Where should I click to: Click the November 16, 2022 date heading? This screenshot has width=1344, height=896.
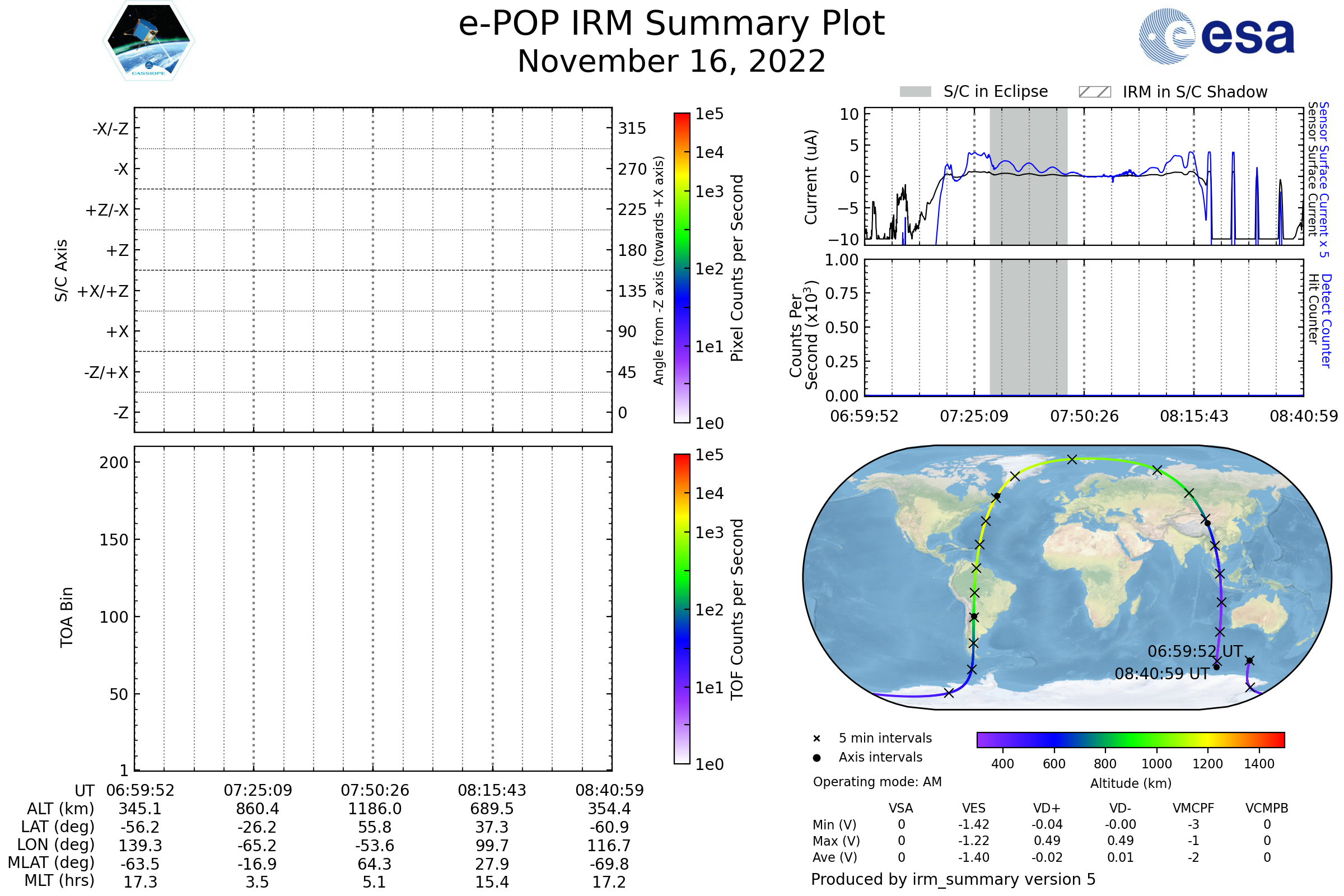pos(671,62)
